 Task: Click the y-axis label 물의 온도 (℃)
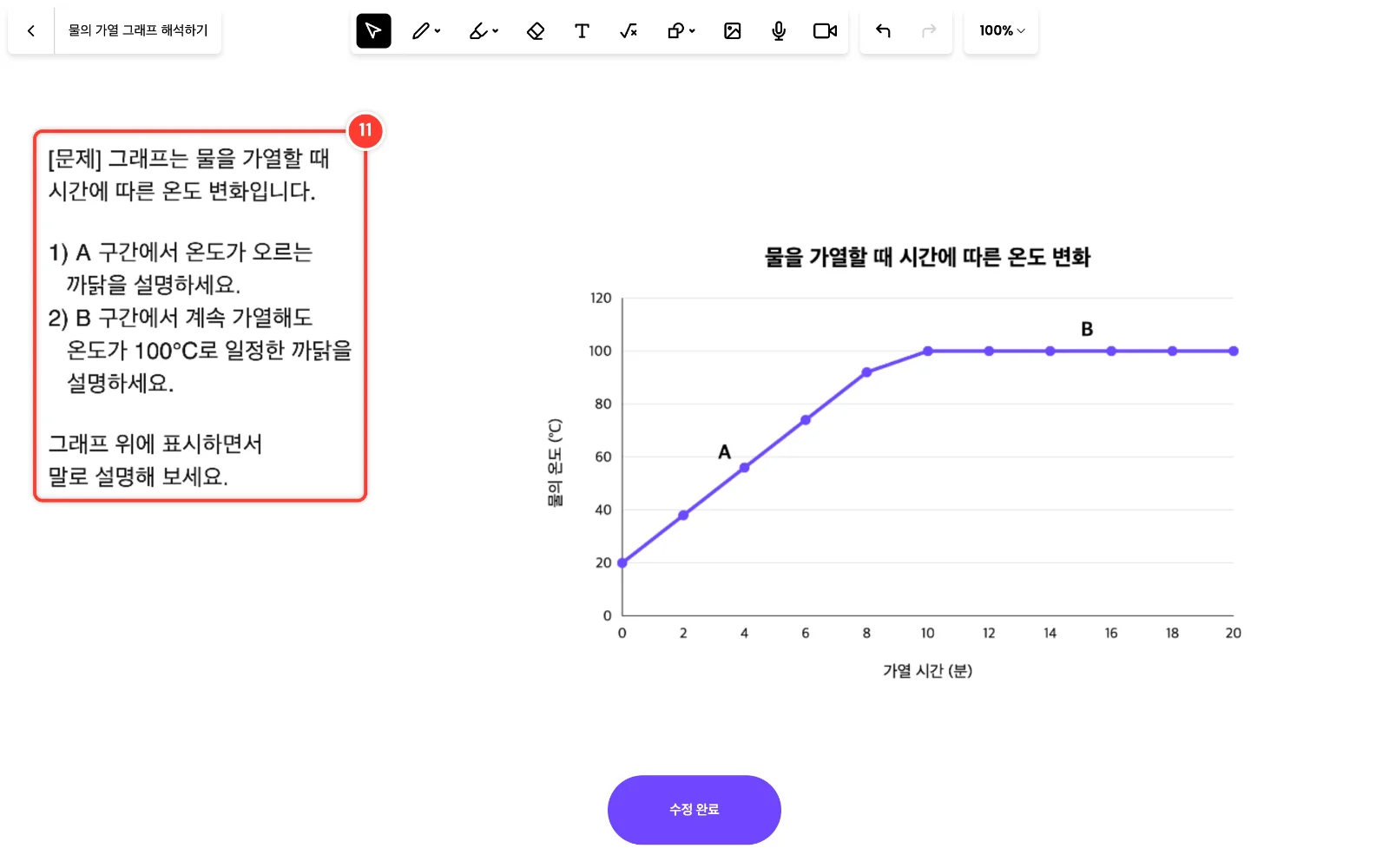click(555, 463)
